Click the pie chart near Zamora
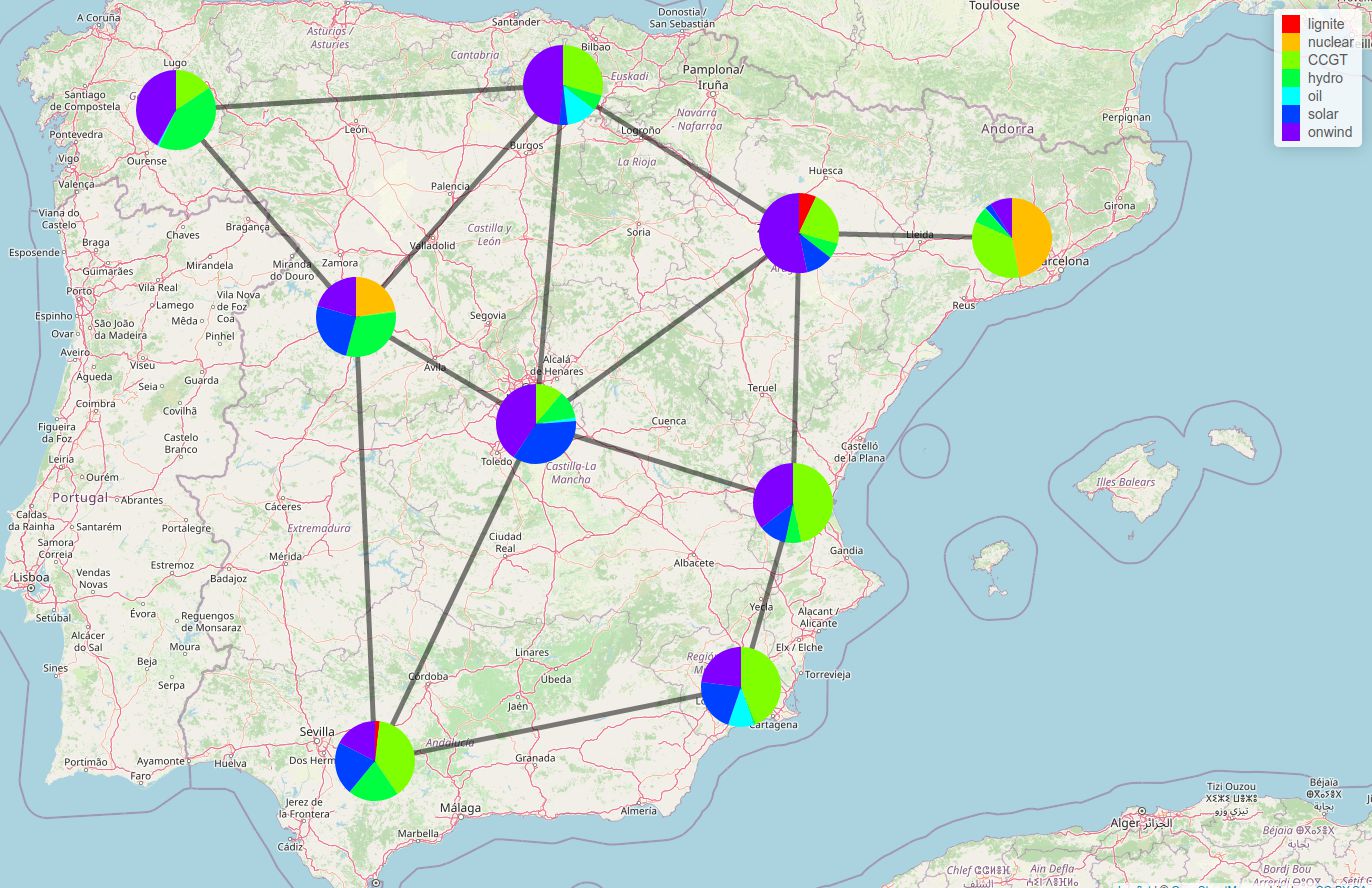 (x=356, y=317)
